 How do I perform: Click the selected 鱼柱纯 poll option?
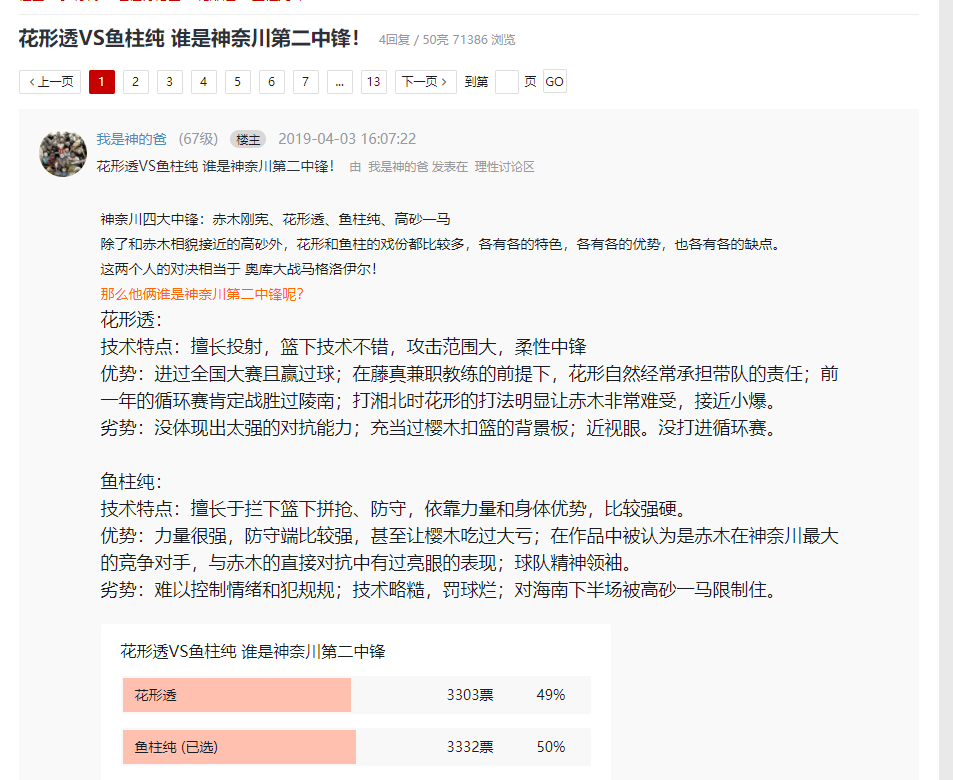click(357, 747)
